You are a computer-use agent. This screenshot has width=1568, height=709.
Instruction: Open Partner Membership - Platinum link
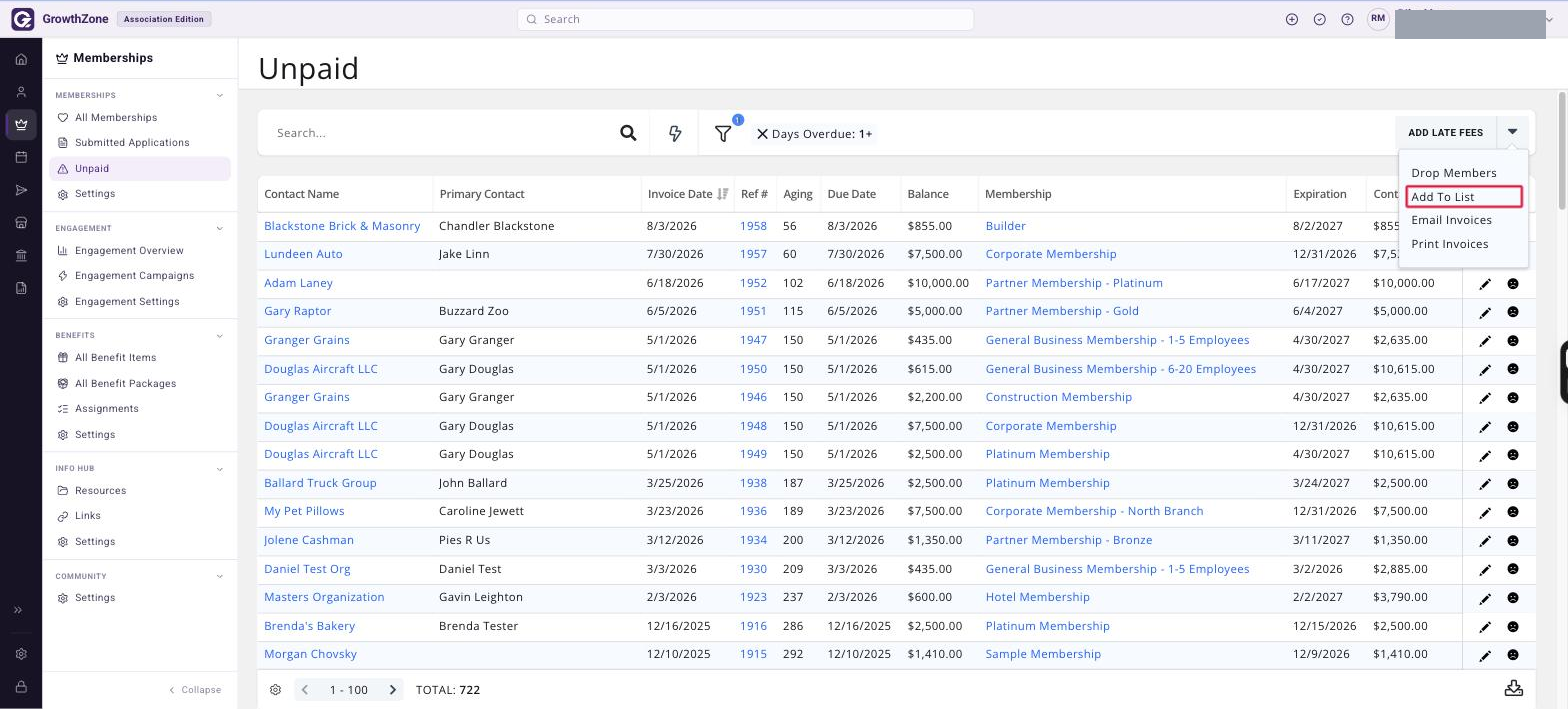pos(1074,283)
